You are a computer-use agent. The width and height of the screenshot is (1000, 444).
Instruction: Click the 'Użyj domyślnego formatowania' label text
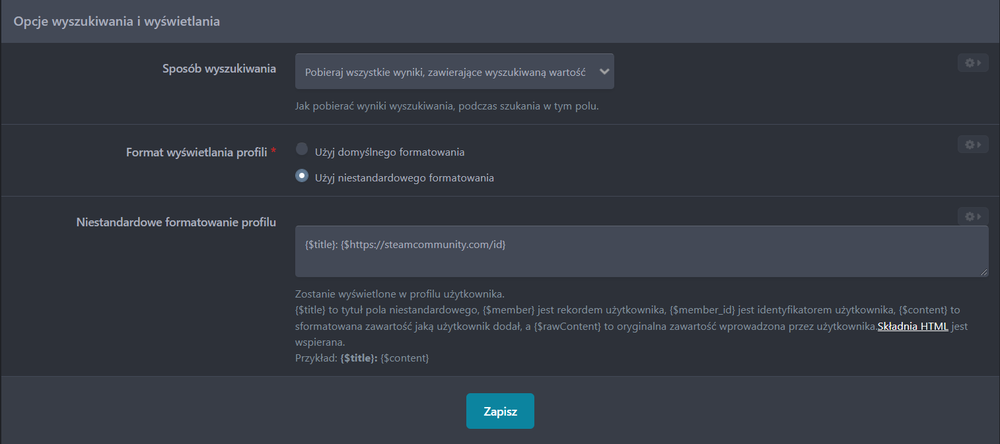[x=389, y=152]
